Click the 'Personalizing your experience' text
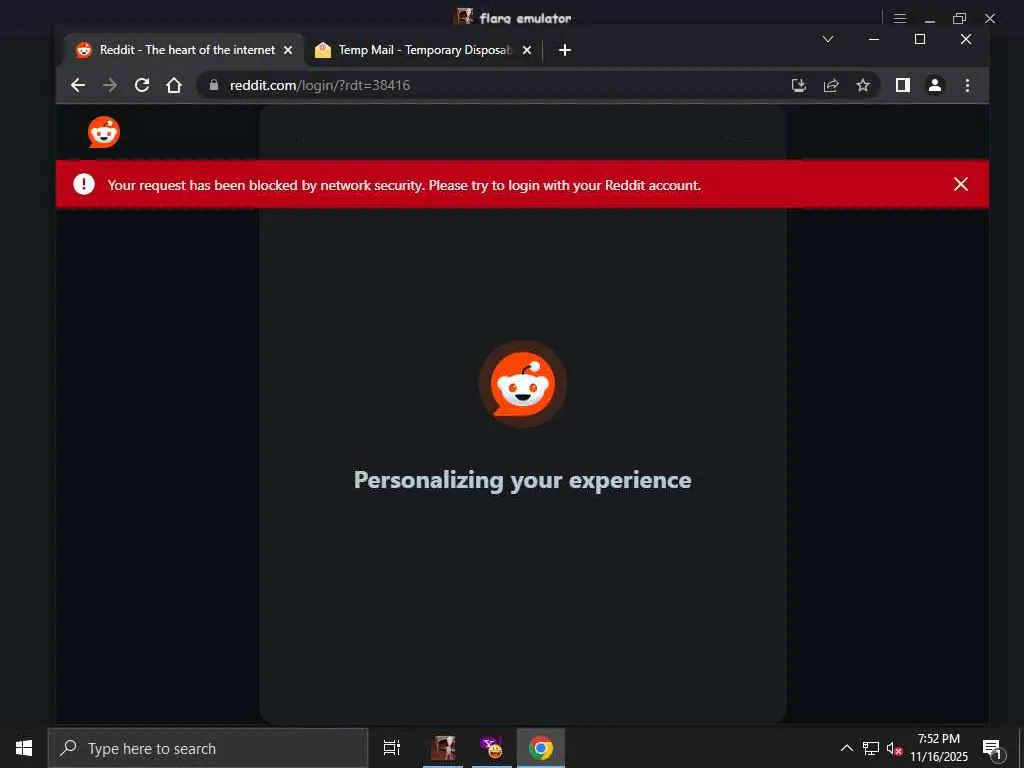Screen dimensions: 1024x768 (522, 480)
